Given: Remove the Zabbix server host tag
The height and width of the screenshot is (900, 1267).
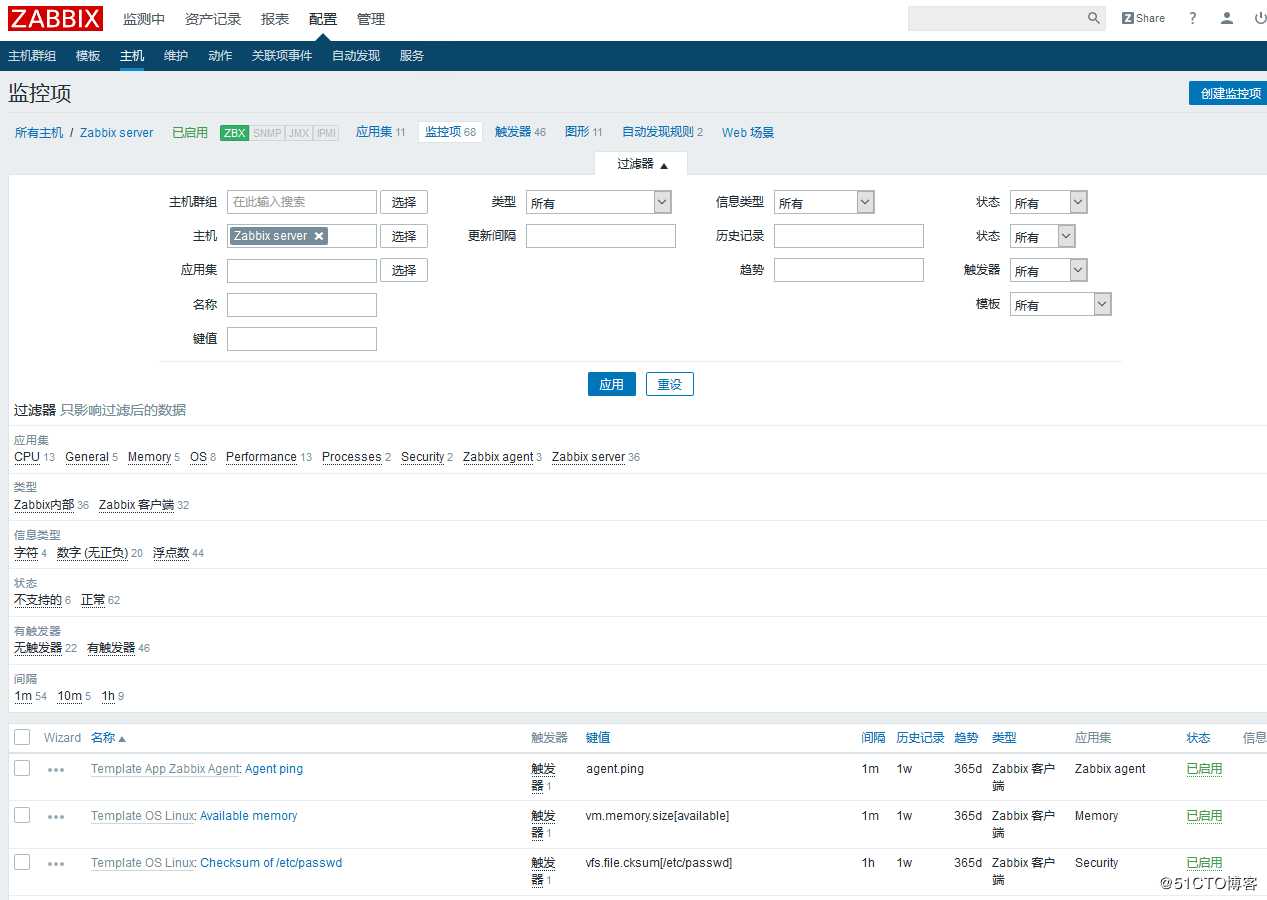Looking at the screenshot, I should point(319,236).
